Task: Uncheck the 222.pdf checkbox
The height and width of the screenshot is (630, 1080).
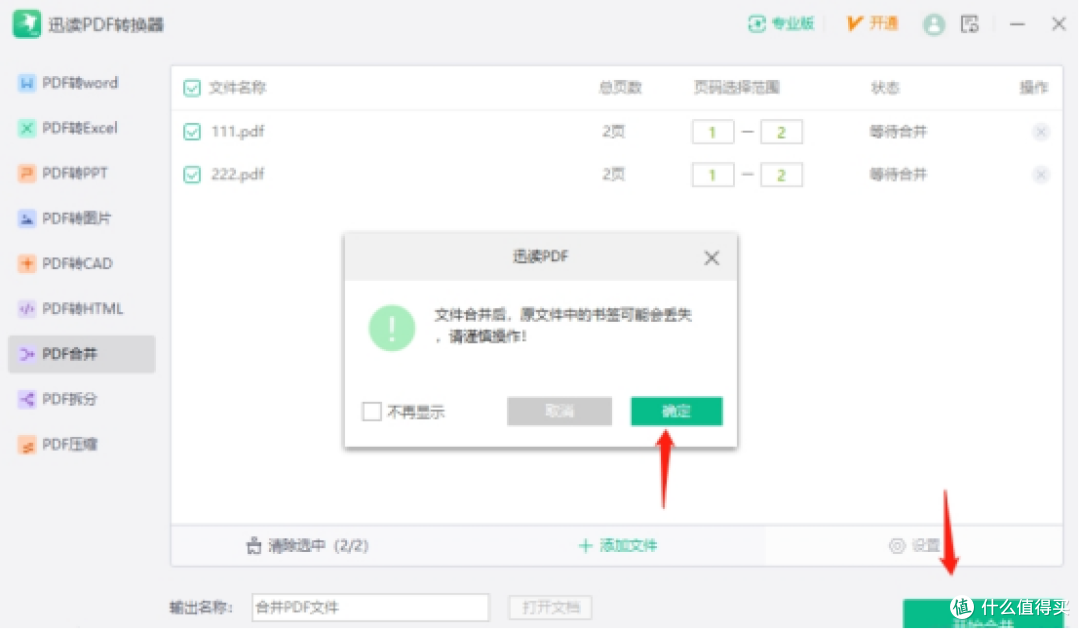Action: pyautogui.click(x=192, y=175)
